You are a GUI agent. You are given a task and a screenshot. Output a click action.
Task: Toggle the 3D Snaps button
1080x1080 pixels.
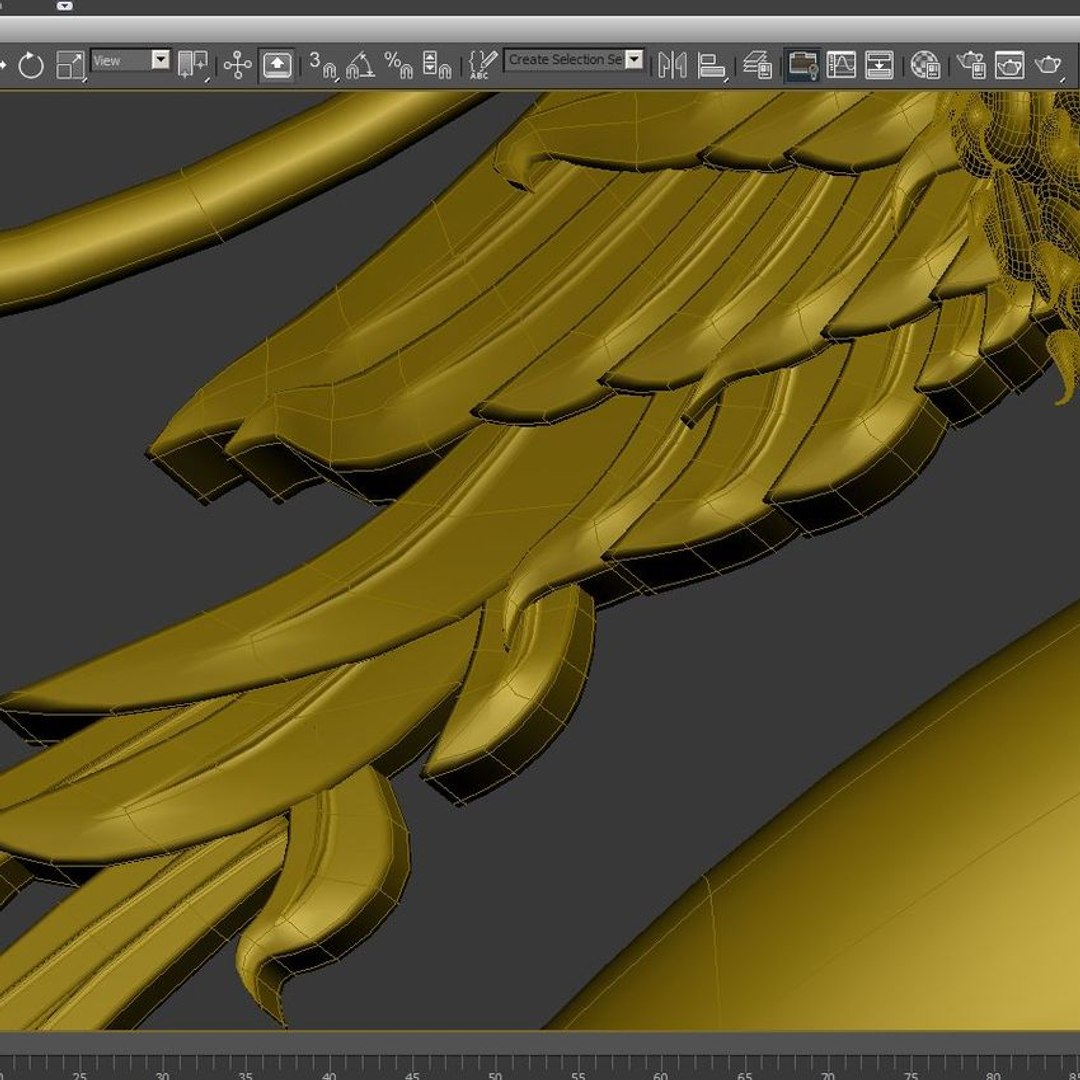[x=322, y=65]
